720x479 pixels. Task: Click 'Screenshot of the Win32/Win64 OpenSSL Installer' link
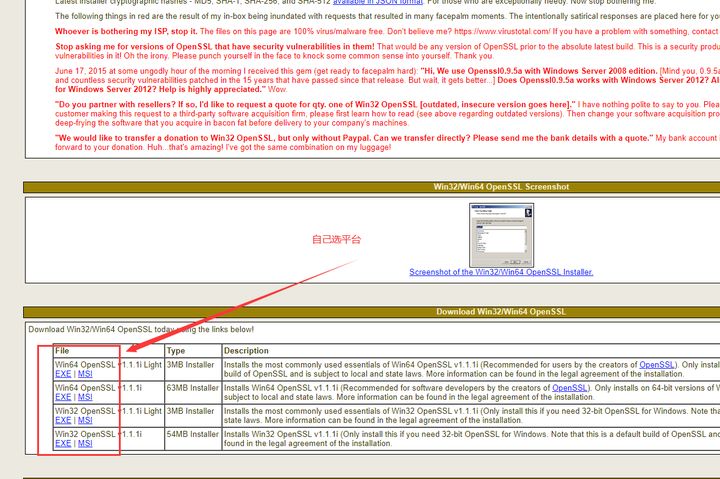click(501, 272)
